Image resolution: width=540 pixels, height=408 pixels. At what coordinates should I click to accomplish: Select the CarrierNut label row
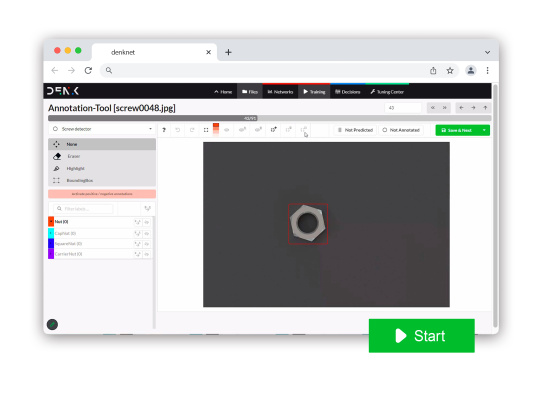tap(100, 254)
